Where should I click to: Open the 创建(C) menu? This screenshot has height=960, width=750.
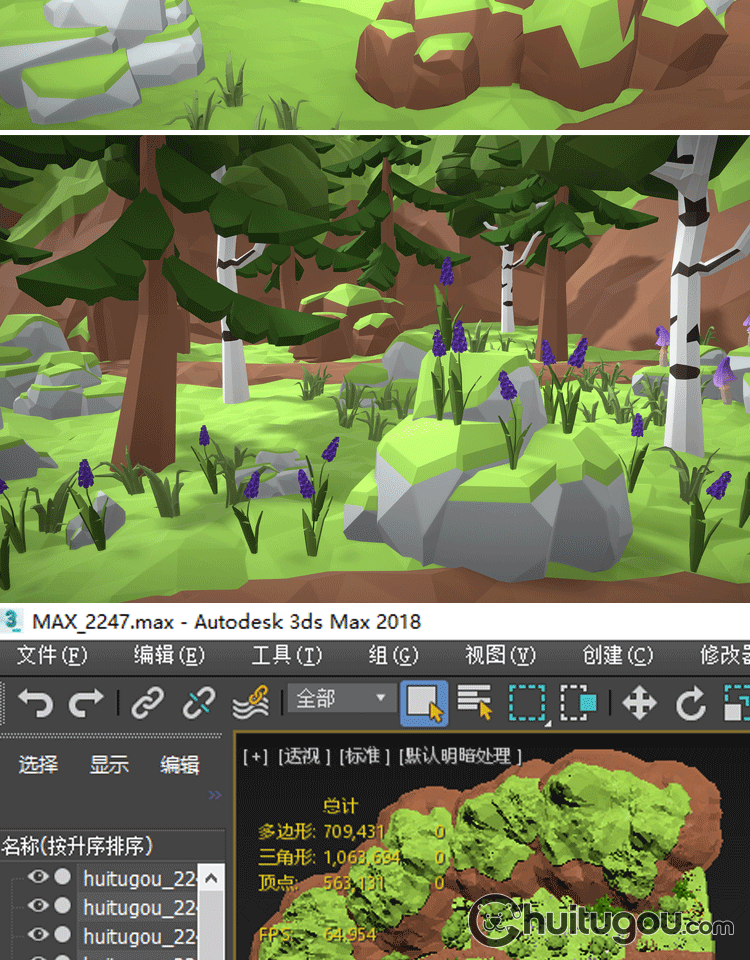click(x=617, y=655)
